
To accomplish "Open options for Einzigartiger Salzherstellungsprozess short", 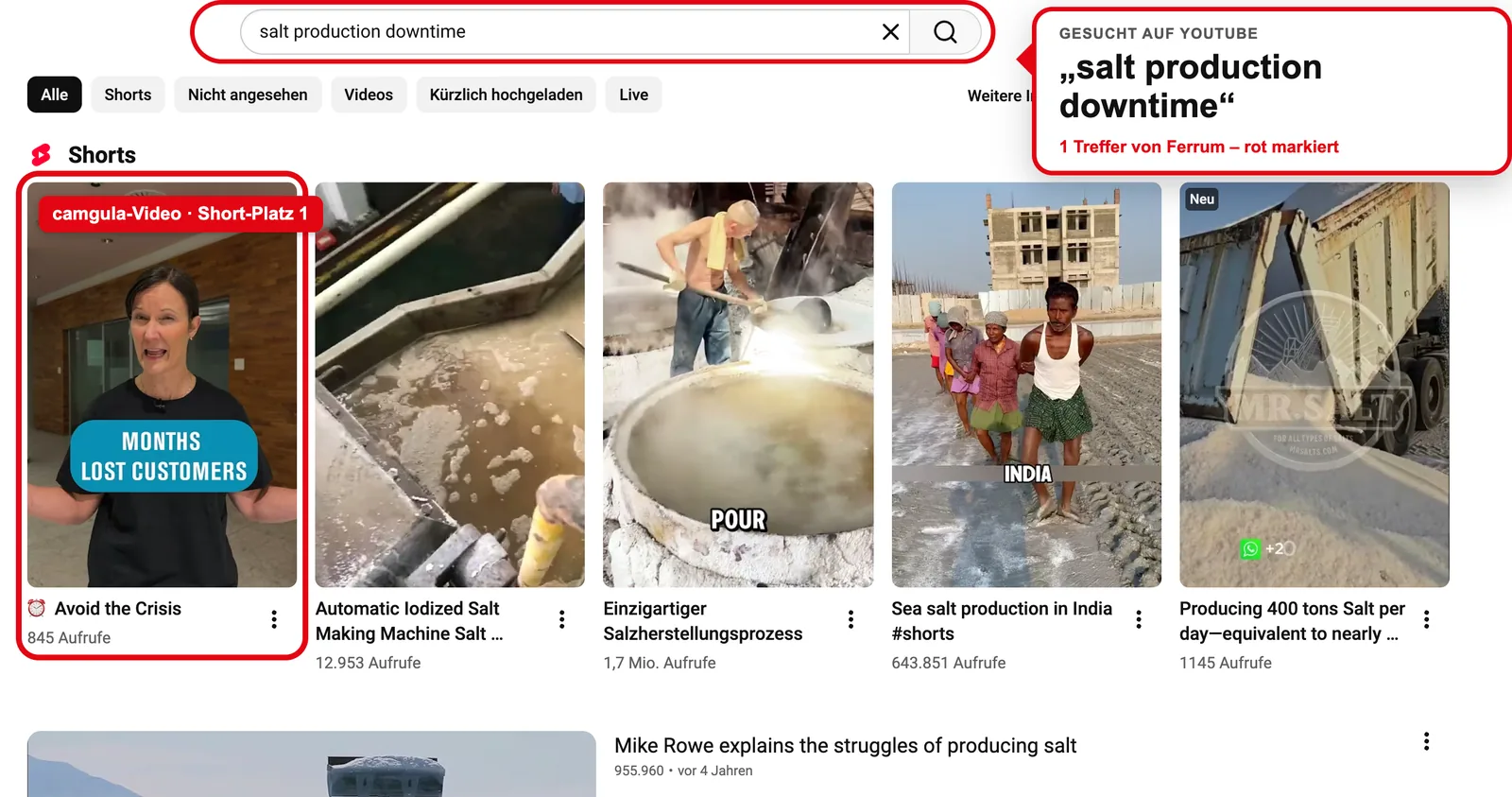I will click(850, 619).
